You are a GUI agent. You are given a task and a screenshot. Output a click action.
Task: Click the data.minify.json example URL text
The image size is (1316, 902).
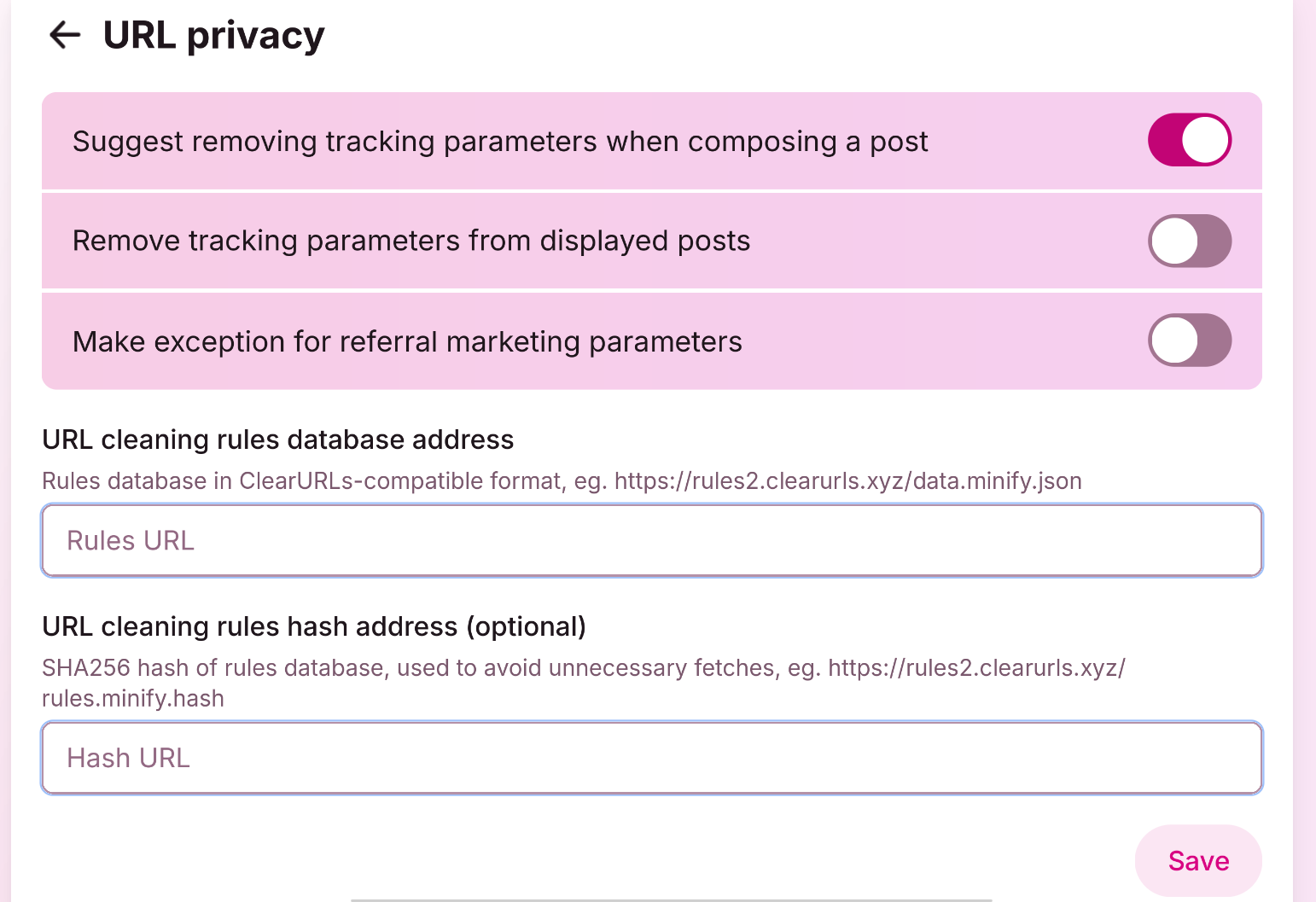pyautogui.click(x=847, y=481)
